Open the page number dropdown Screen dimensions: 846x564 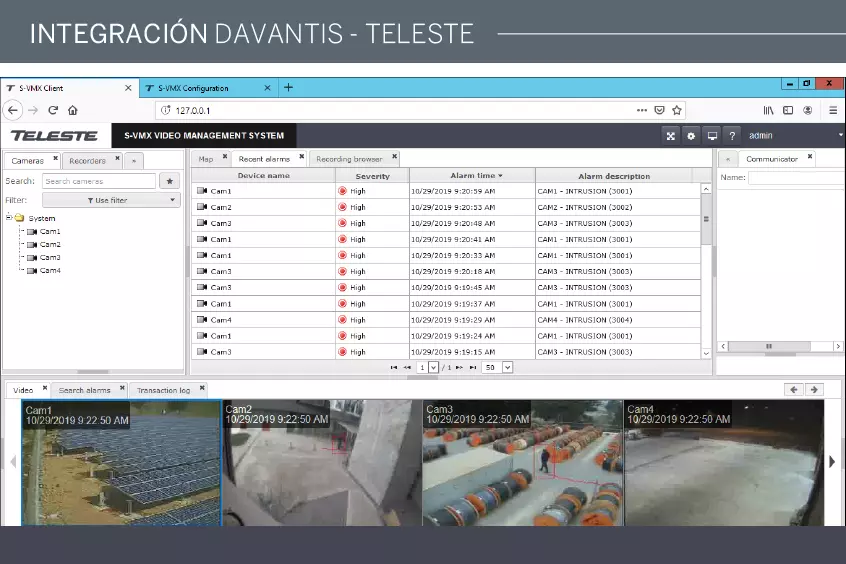click(x=433, y=368)
